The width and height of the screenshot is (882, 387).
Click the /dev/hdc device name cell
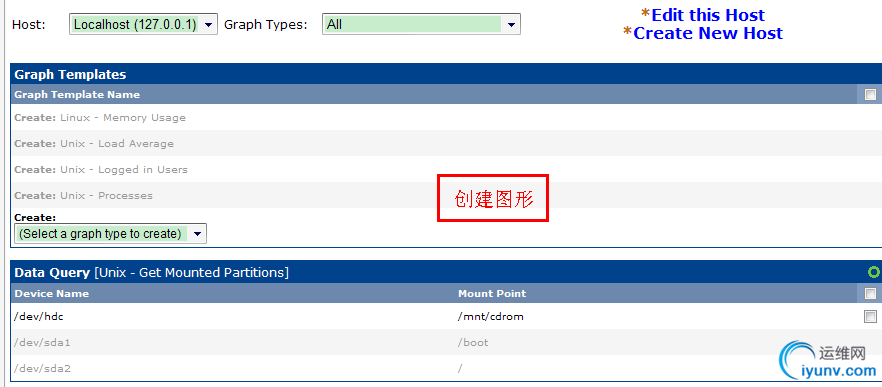coord(39,316)
